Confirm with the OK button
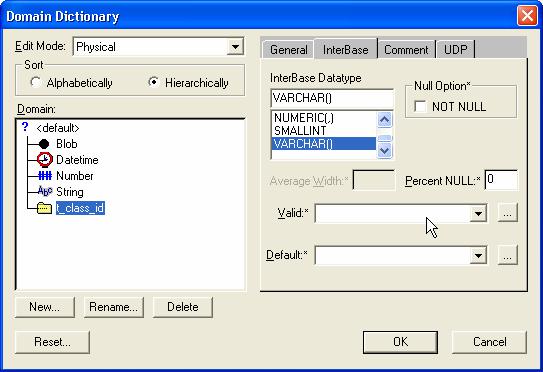Screen dimensions: 543x372 tap(400, 342)
